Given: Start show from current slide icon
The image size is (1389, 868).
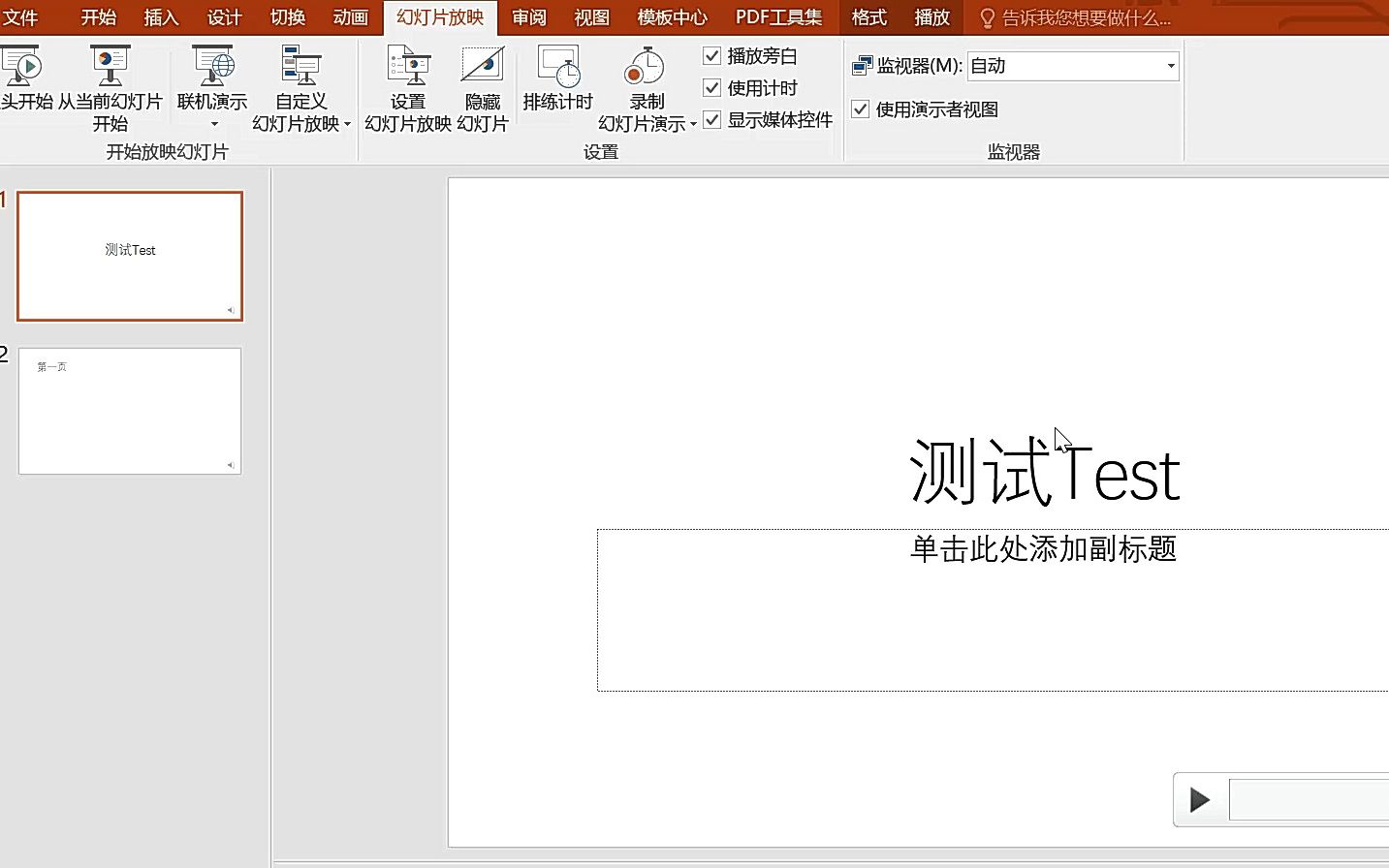Looking at the screenshot, I should [x=110, y=66].
